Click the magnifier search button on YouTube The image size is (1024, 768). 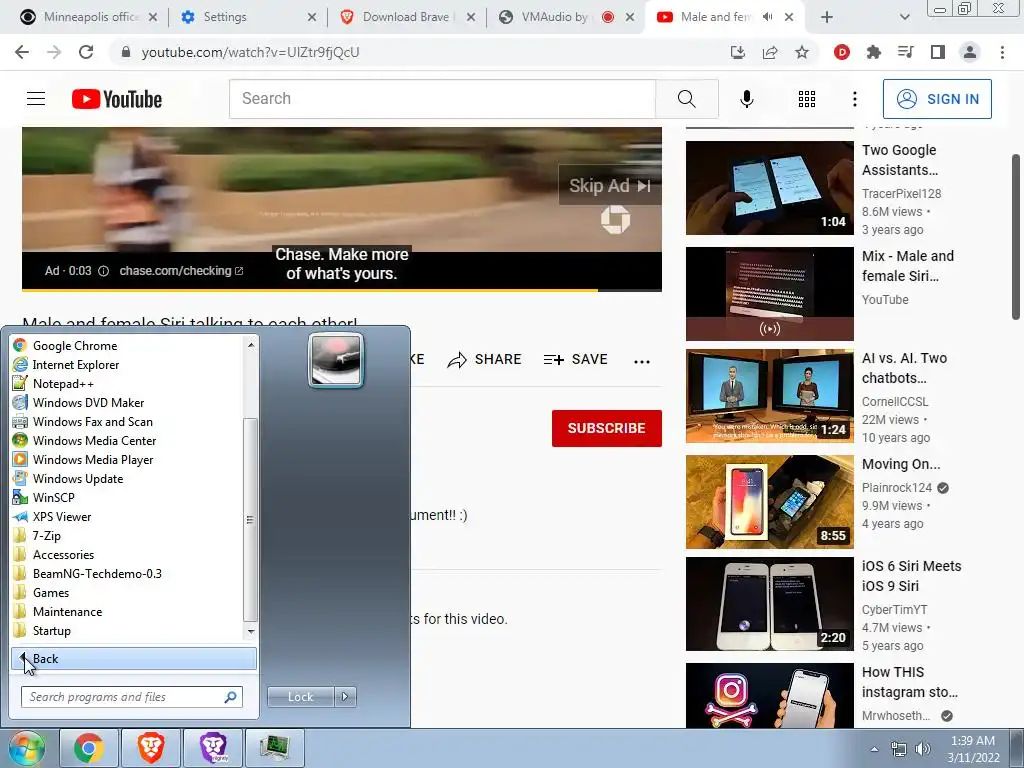pyautogui.click(x=686, y=99)
